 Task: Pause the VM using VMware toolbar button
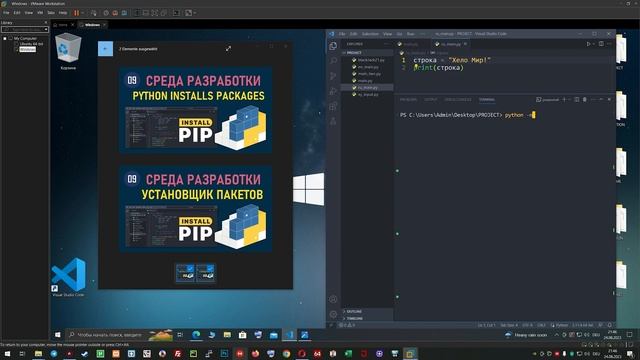76,13
